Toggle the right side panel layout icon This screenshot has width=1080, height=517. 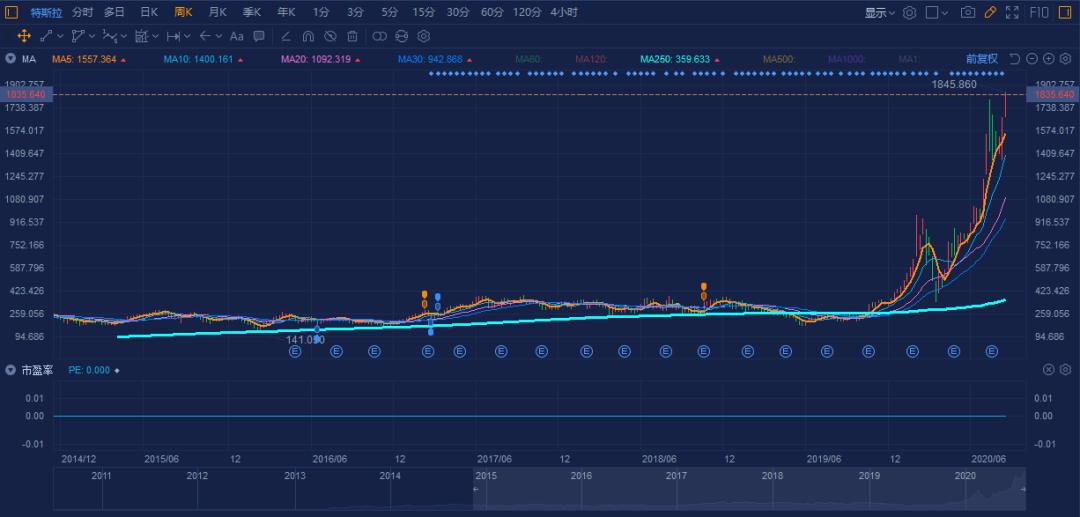[1066, 13]
